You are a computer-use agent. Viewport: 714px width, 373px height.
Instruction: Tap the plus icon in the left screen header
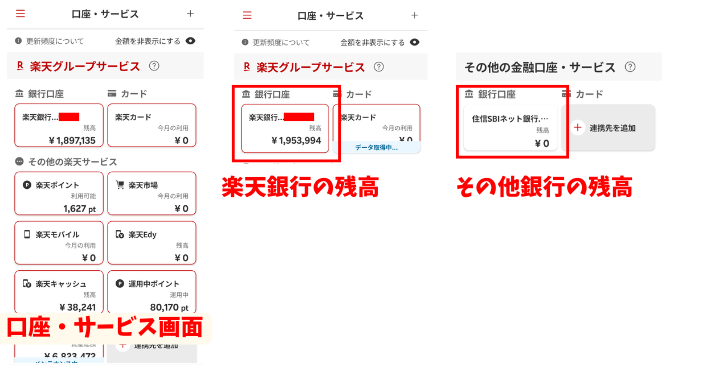190,14
